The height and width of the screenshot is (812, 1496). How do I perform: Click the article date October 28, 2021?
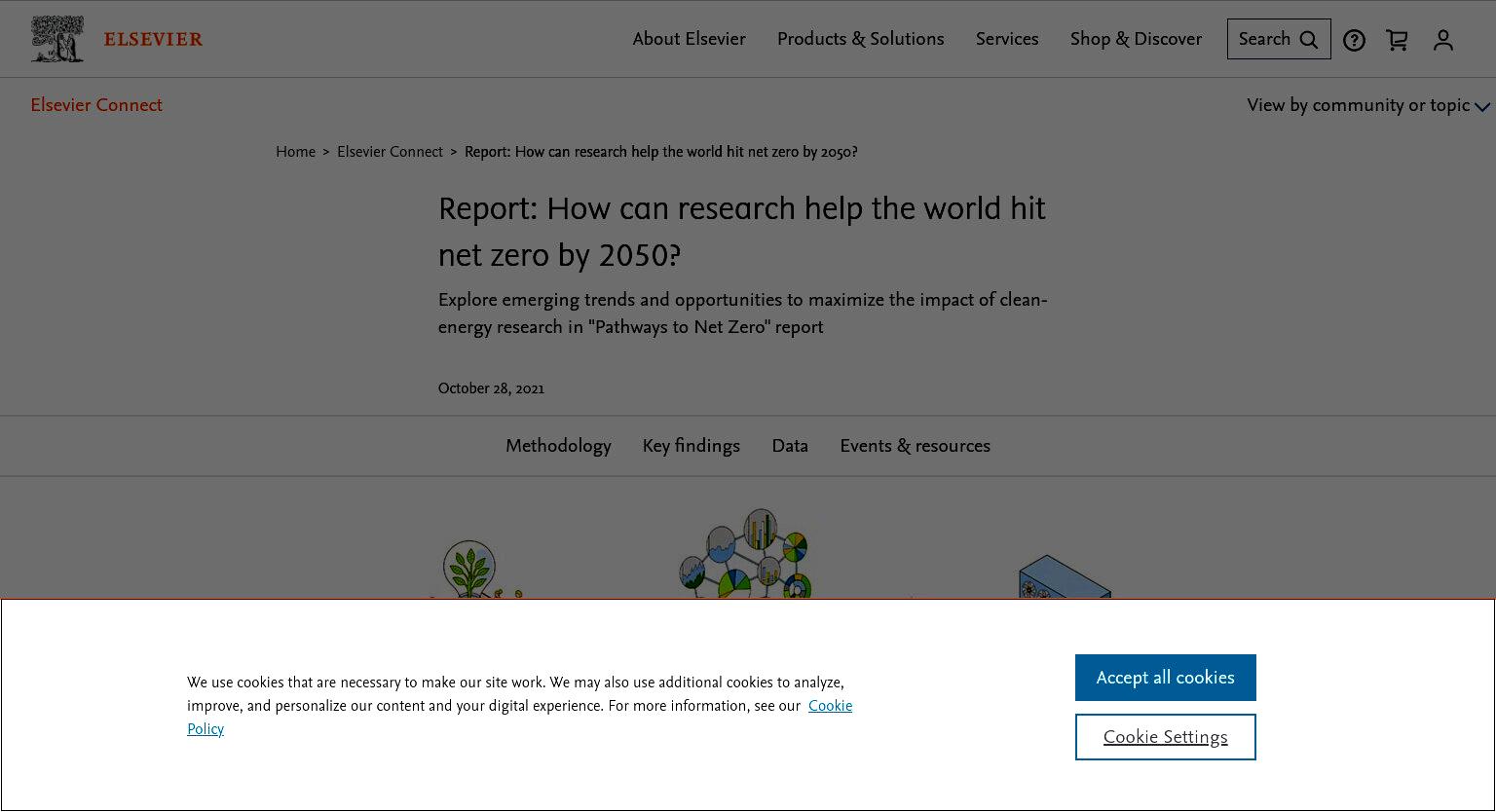tap(491, 388)
